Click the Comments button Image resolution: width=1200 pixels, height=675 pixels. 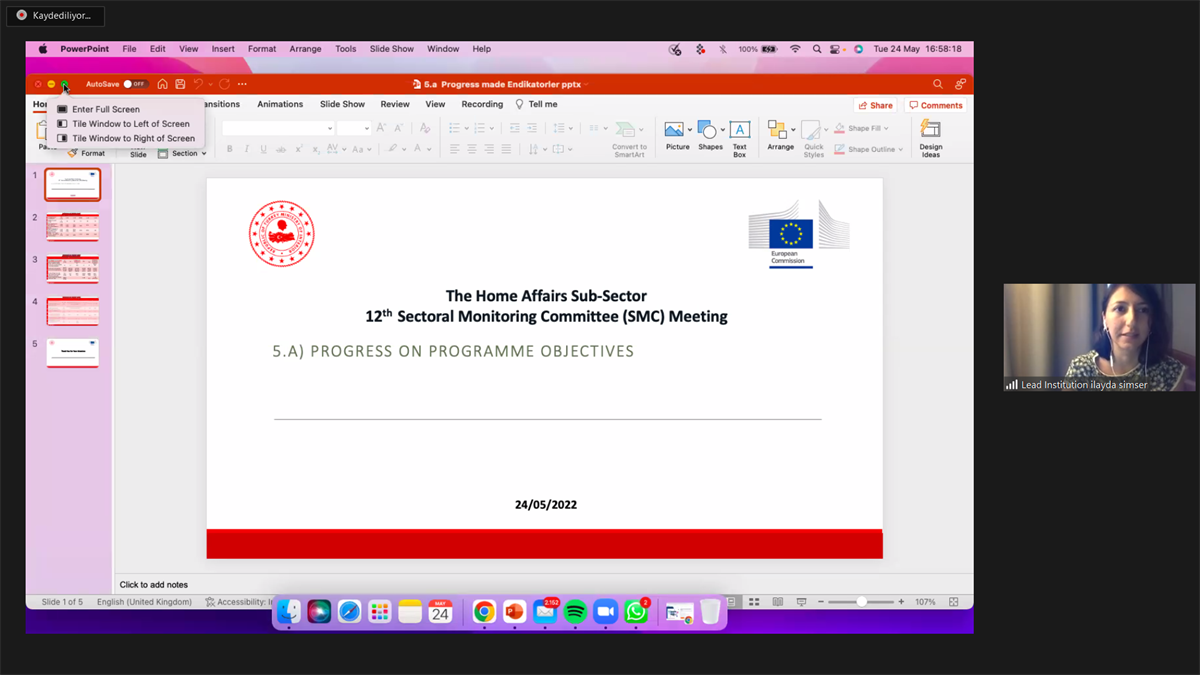[x=936, y=105]
